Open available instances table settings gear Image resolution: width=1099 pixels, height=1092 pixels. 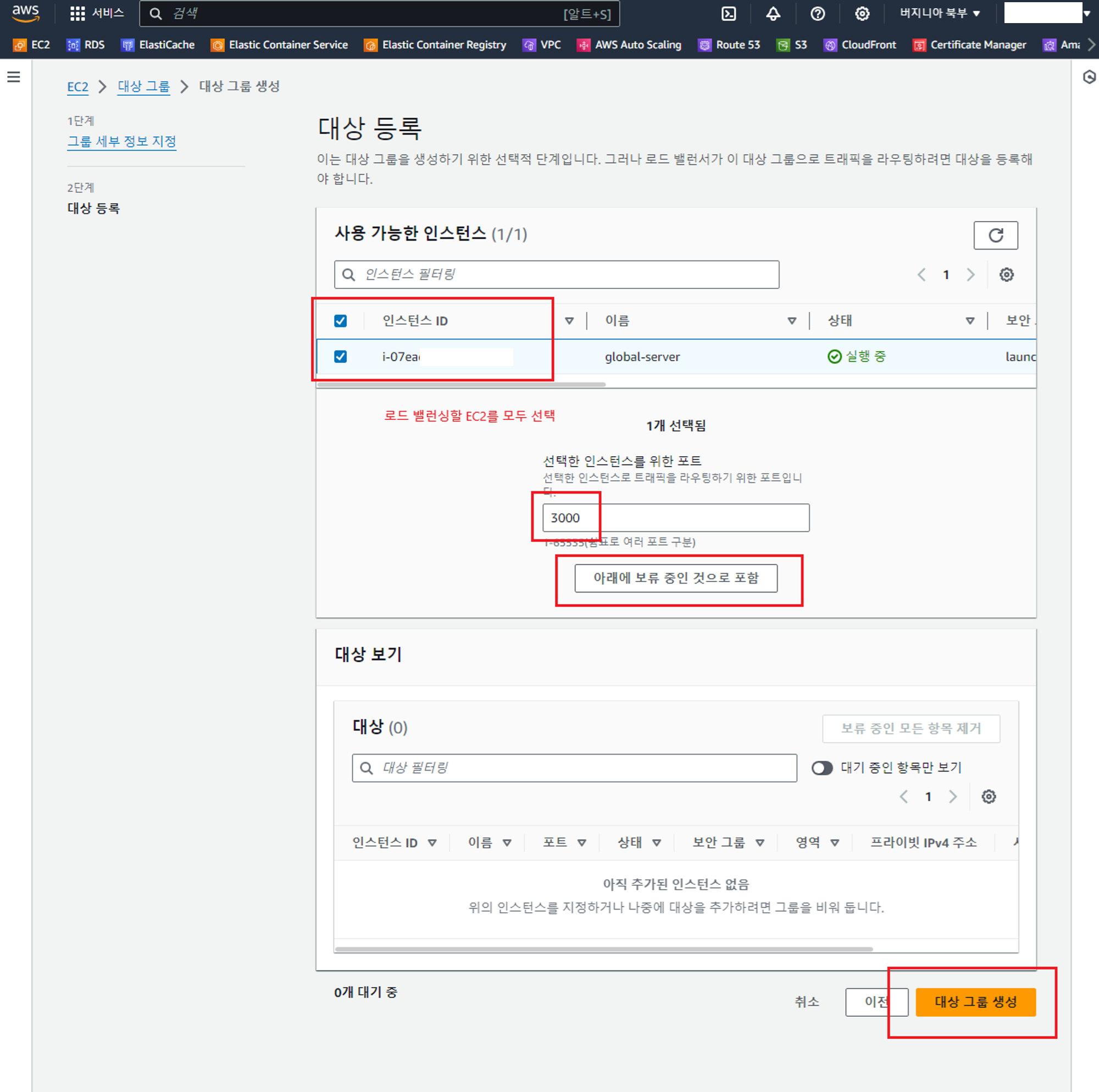pyautogui.click(x=1006, y=275)
